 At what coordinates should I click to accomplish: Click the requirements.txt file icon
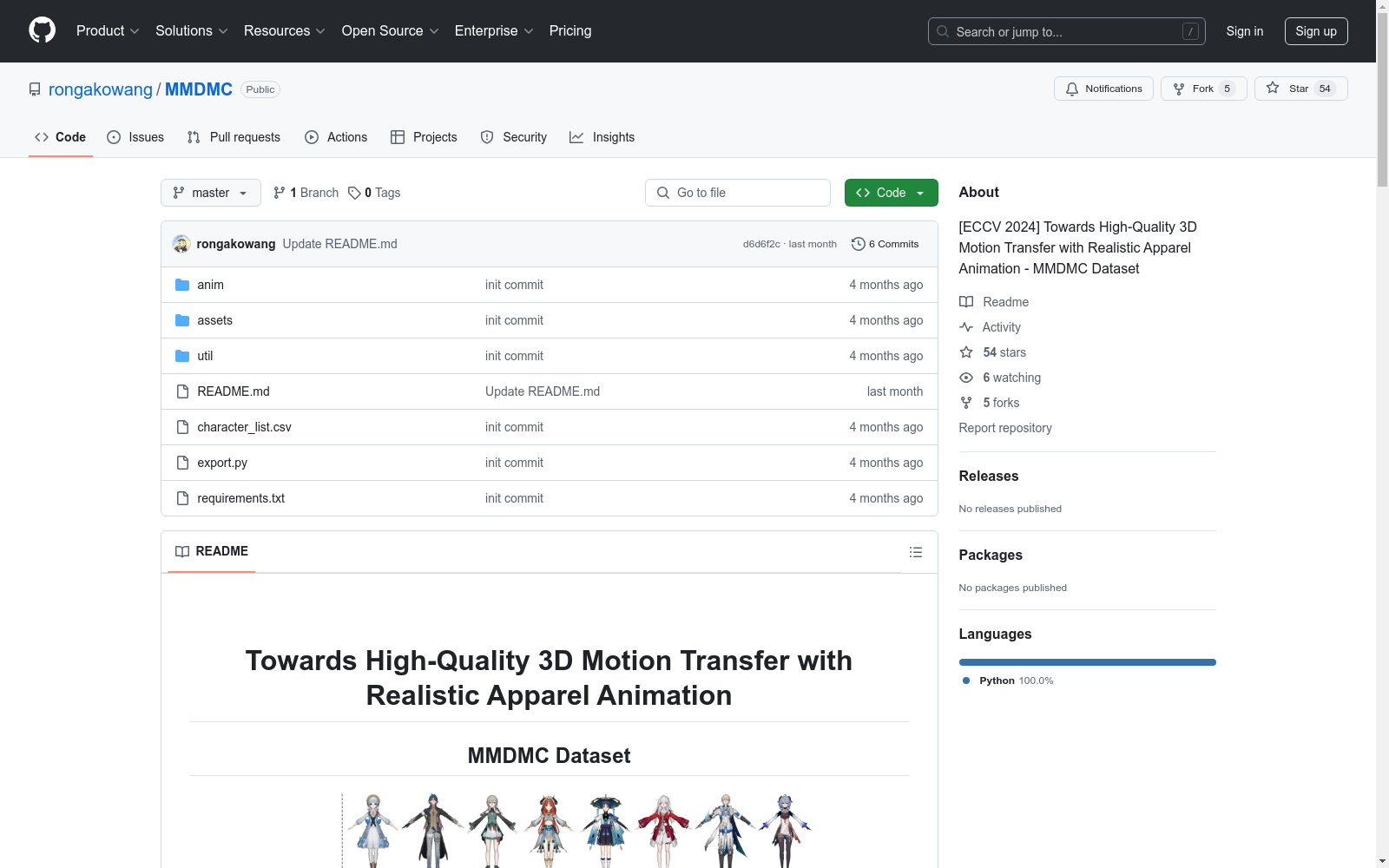tap(182, 498)
